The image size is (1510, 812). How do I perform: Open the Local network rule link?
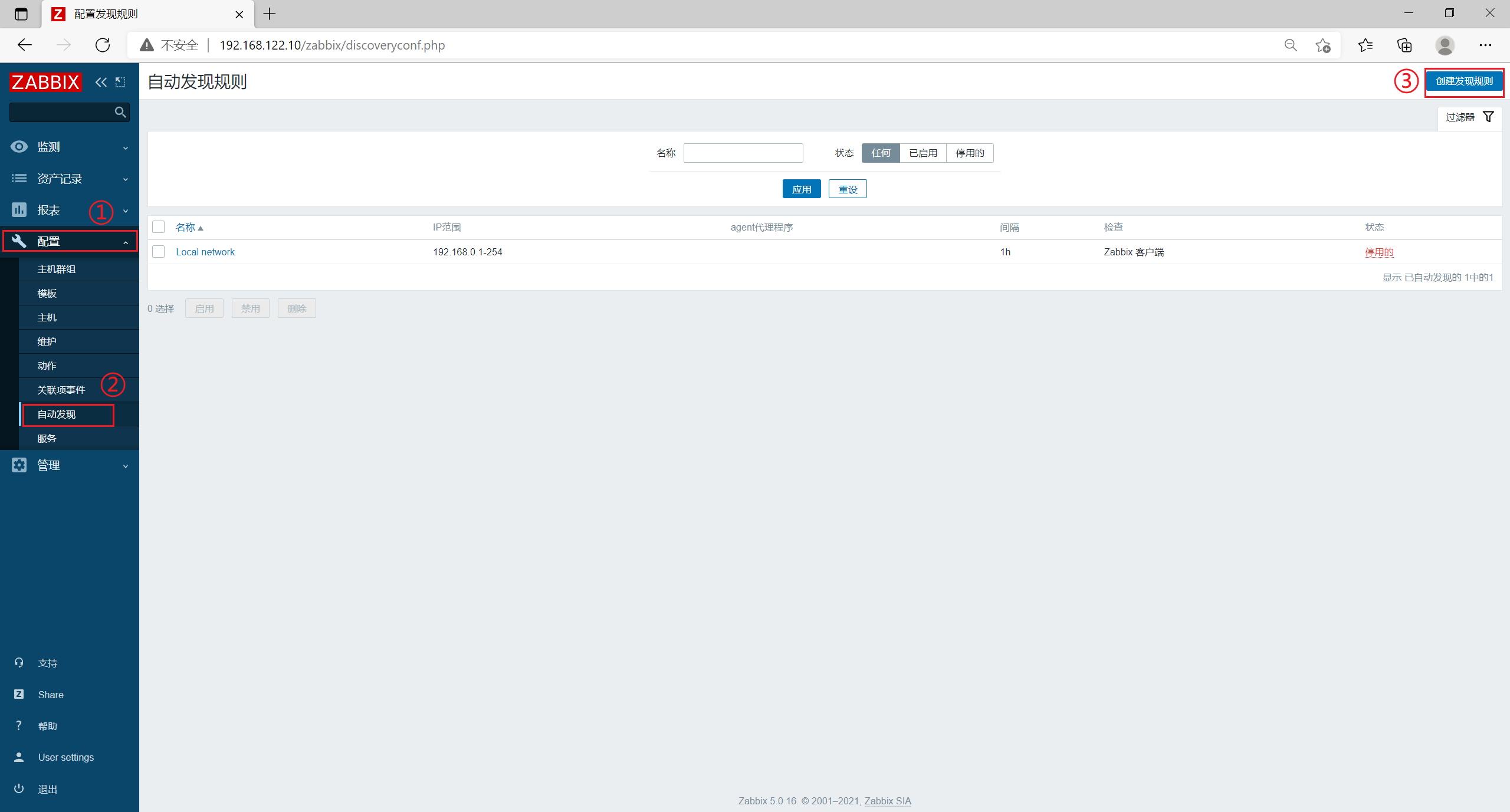pyautogui.click(x=205, y=252)
